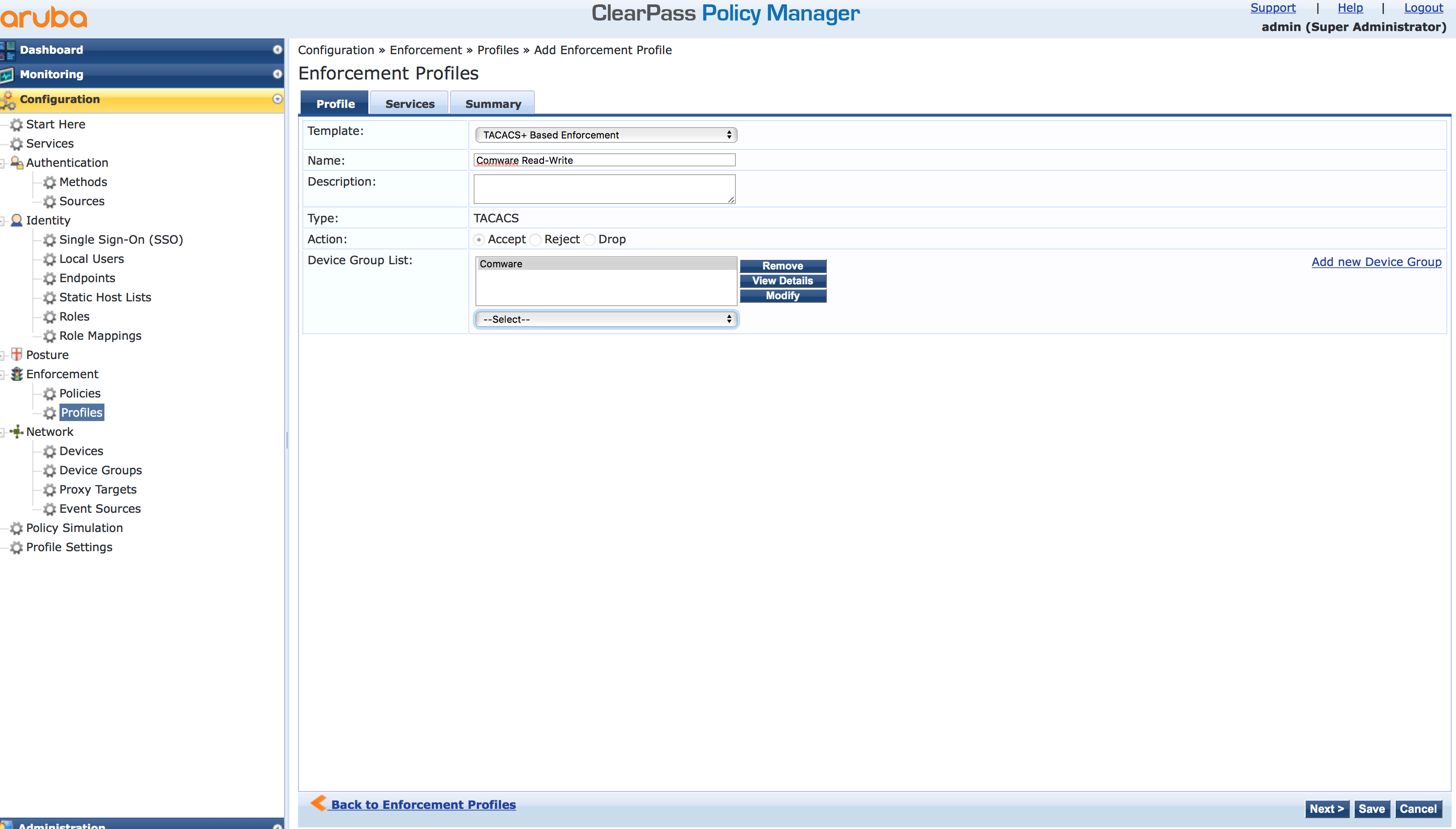Select the Authentication icon in sidebar
Image resolution: width=1456 pixels, height=829 pixels.
(17, 163)
